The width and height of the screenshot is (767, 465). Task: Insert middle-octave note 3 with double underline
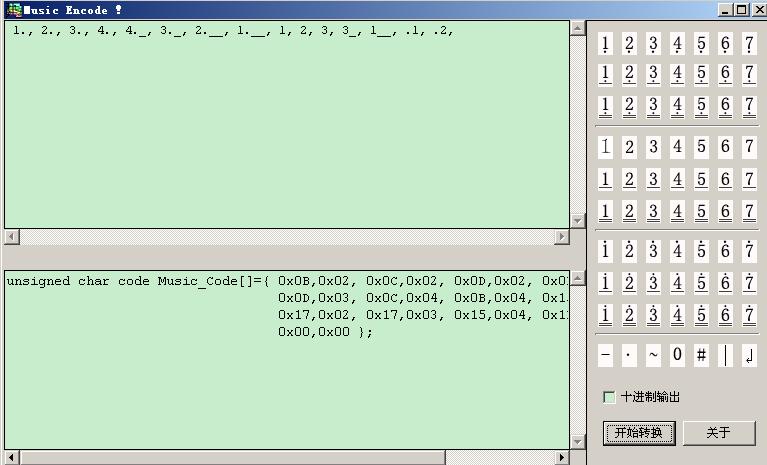tap(653, 212)
